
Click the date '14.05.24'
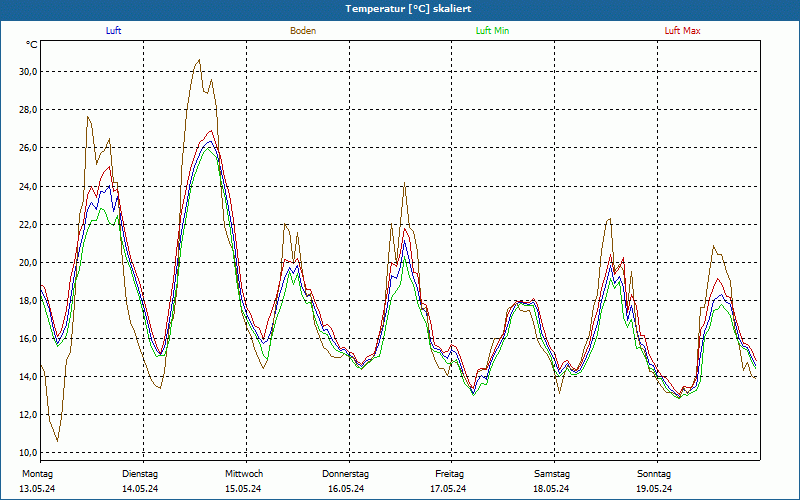pyautogui.click(x=140, y=489)
